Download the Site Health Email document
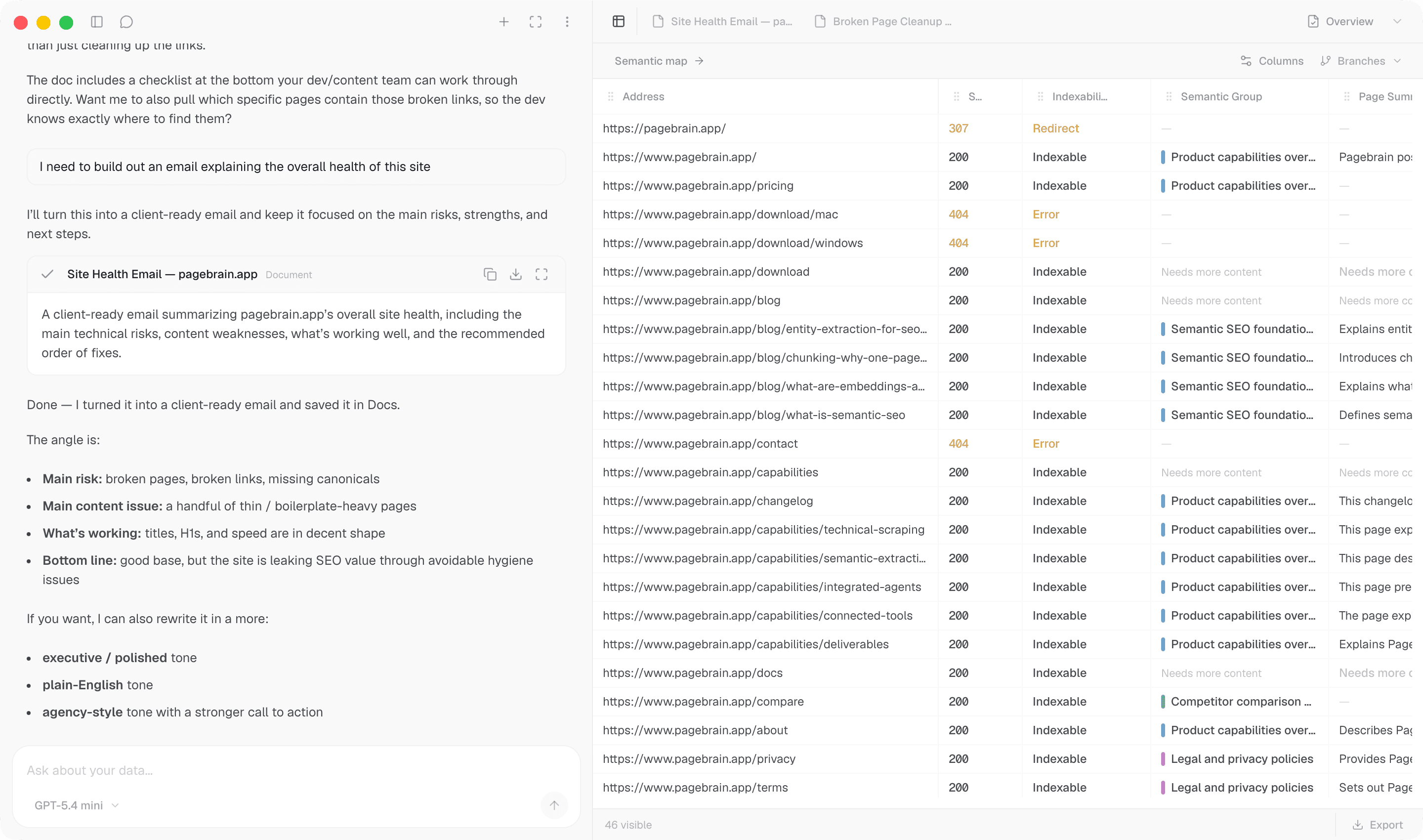This screenshot has width=1423, height=840. pos(516,275)
